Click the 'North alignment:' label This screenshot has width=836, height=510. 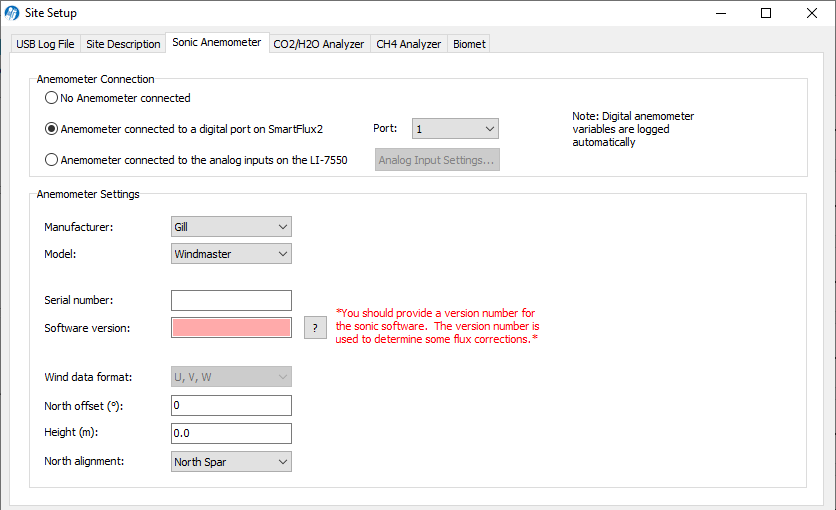click(84, 461)
